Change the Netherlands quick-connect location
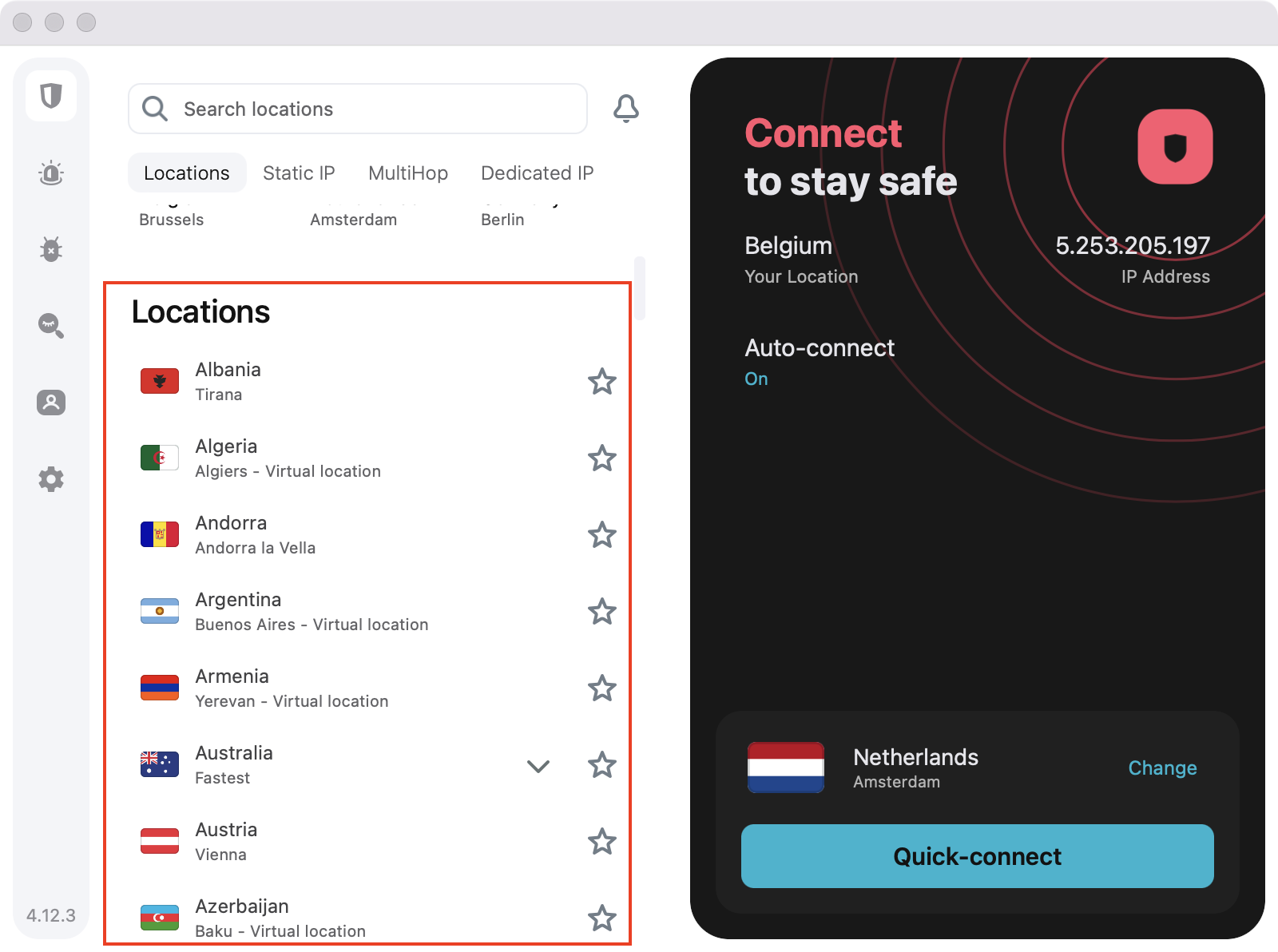This screenshot has width=1278, height=952. (x=1162, y=768)
